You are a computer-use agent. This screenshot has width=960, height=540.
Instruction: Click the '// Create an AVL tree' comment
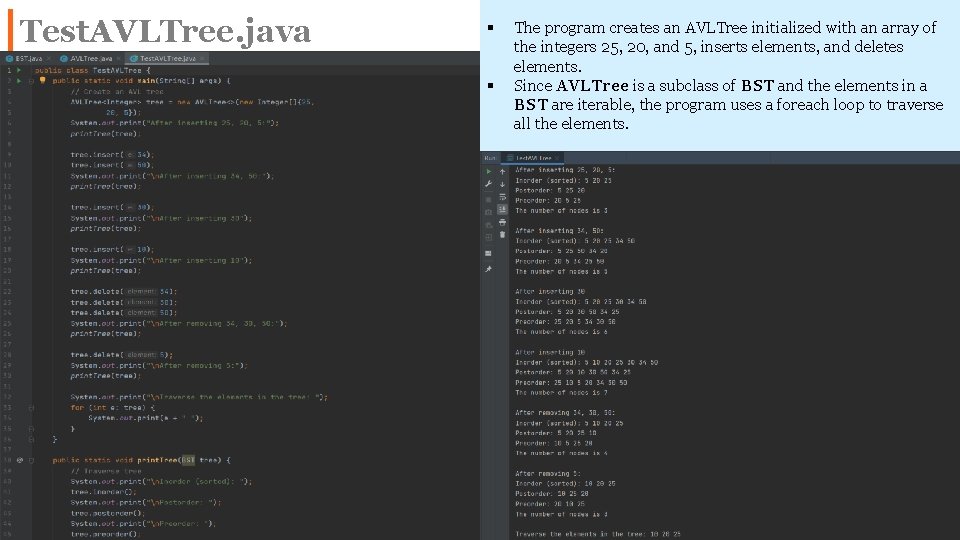(117, 92)
